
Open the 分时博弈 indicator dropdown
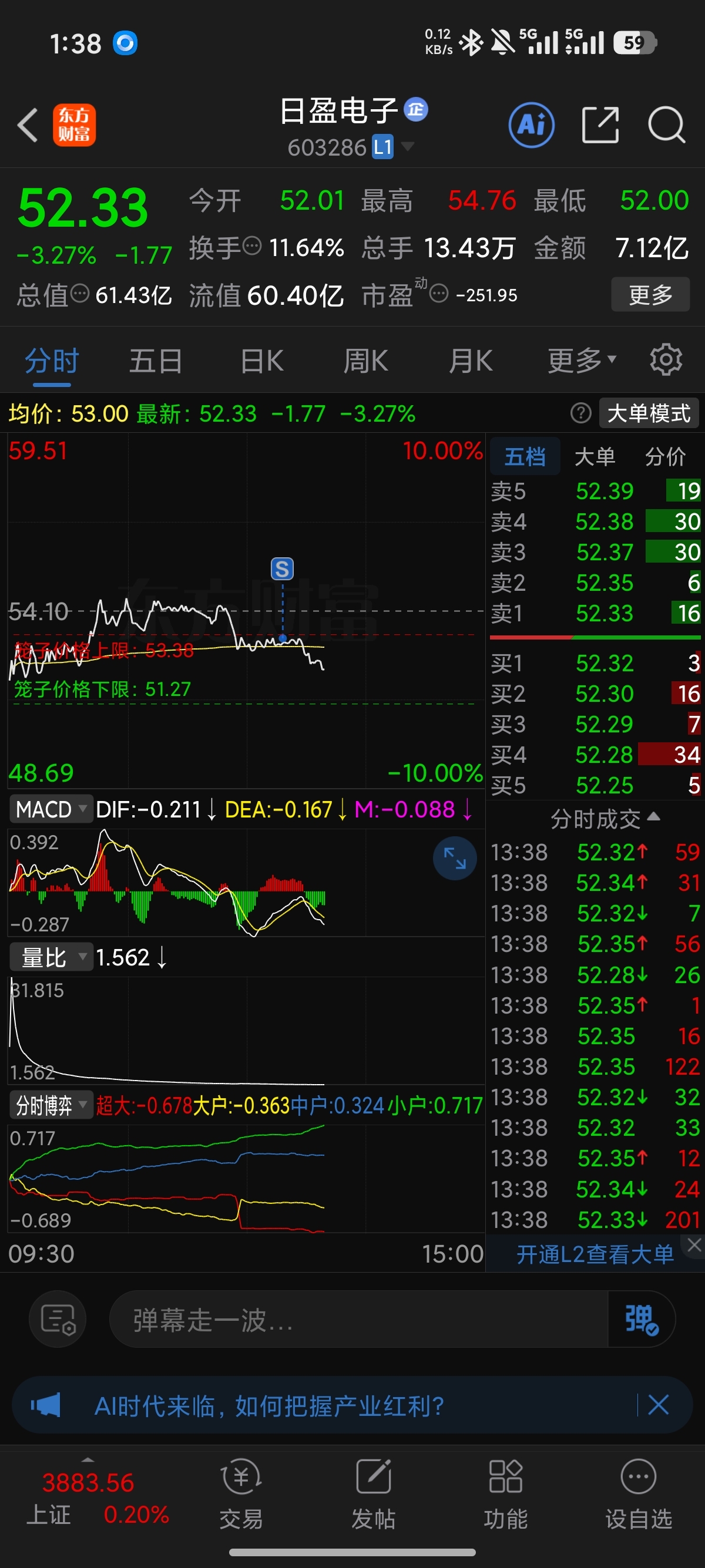point(51,1105)
